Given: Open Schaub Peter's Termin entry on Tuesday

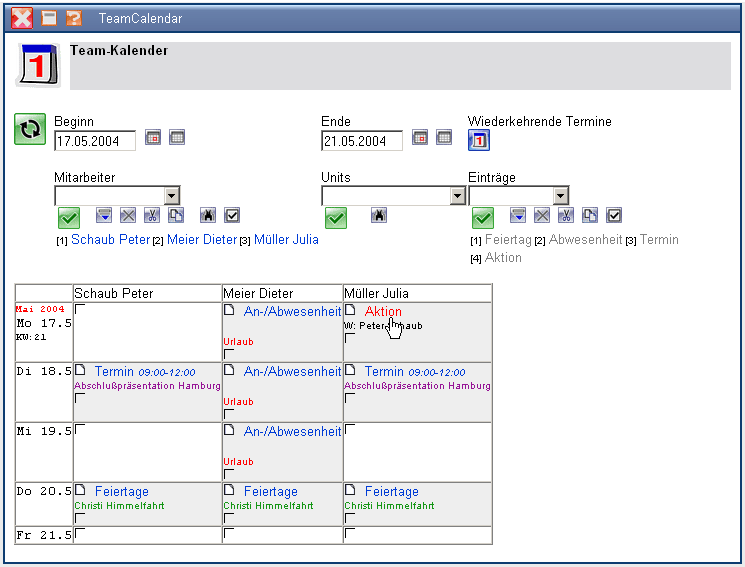Looking at the screenshot, I should (113, 372).
